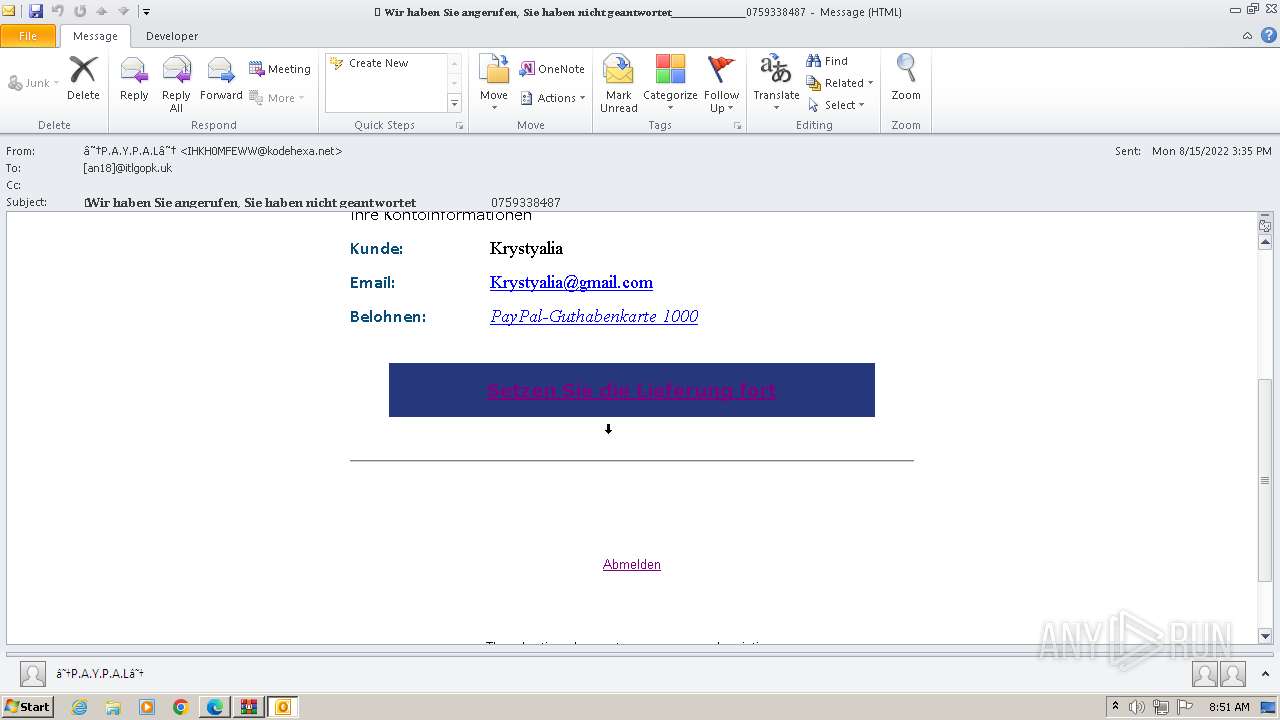Open the File tab

coord(28,36)
